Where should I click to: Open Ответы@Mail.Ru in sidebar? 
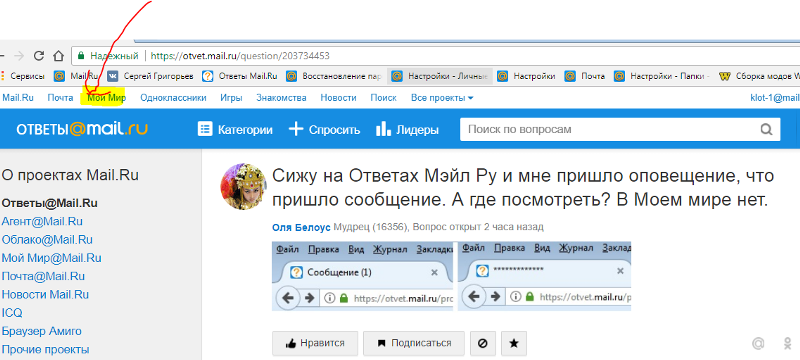(49, 203)
